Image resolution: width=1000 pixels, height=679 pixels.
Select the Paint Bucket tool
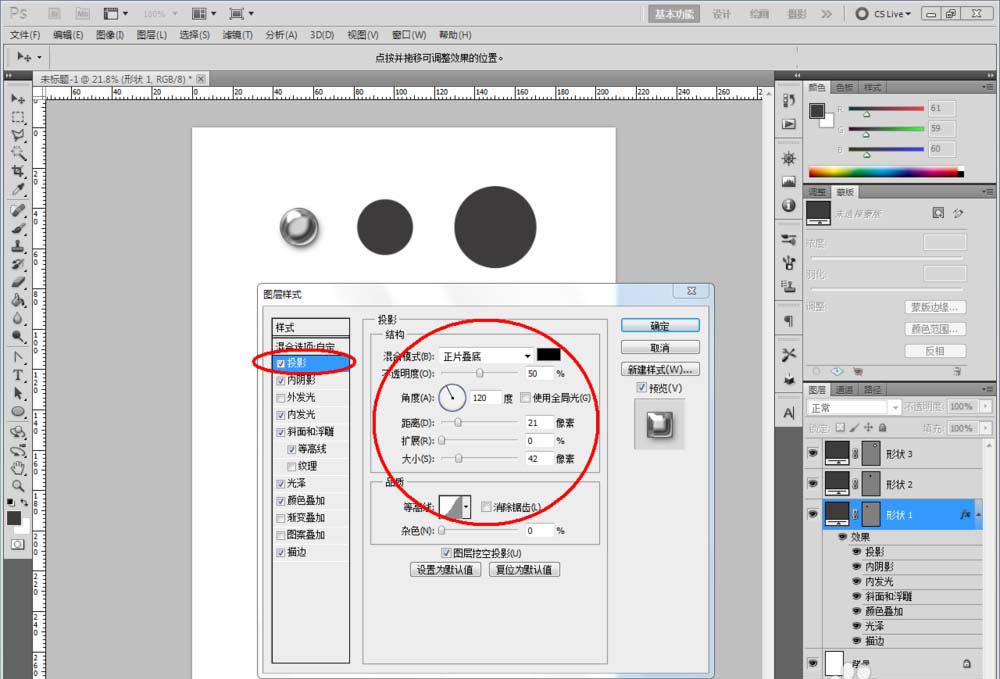[x=18, y=300]
